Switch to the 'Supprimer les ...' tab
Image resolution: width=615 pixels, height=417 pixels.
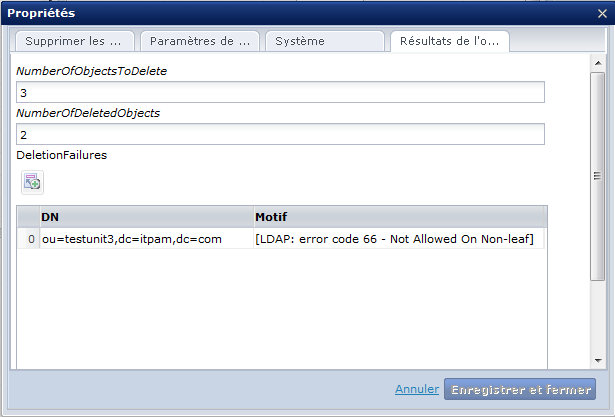tap(75, 41)
